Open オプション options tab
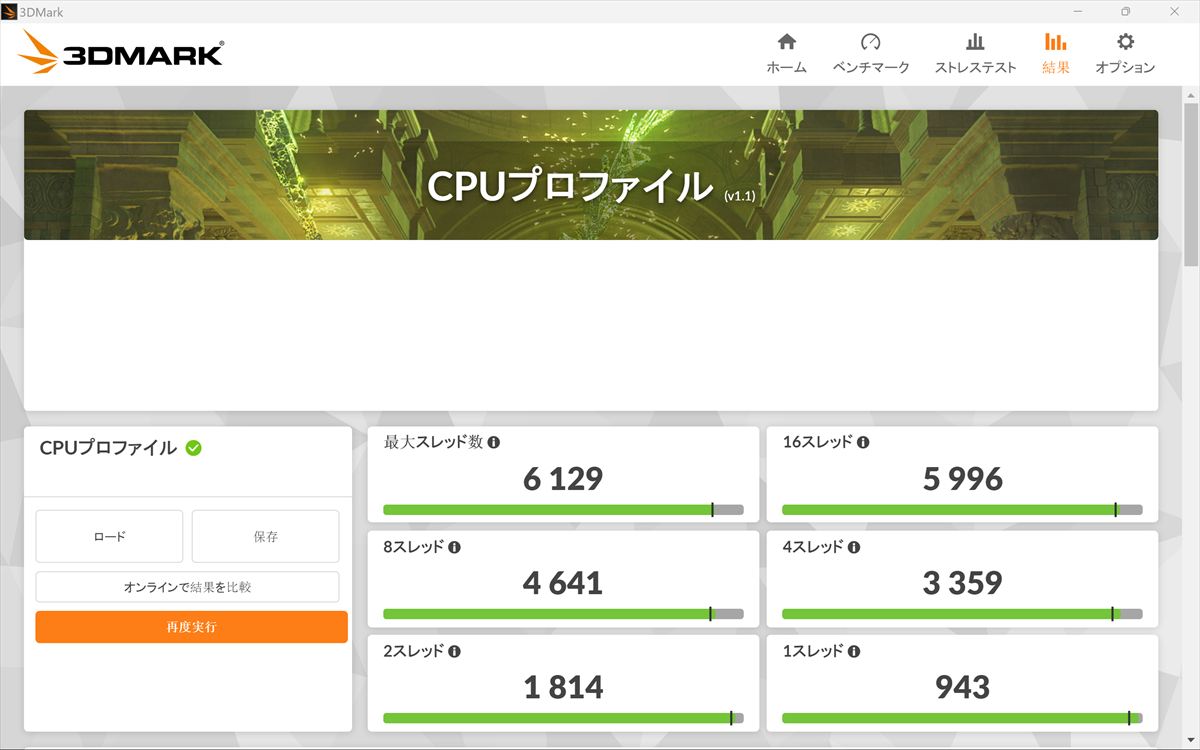This screenshot has width=1200, height=750. (x=1125, y=54)
